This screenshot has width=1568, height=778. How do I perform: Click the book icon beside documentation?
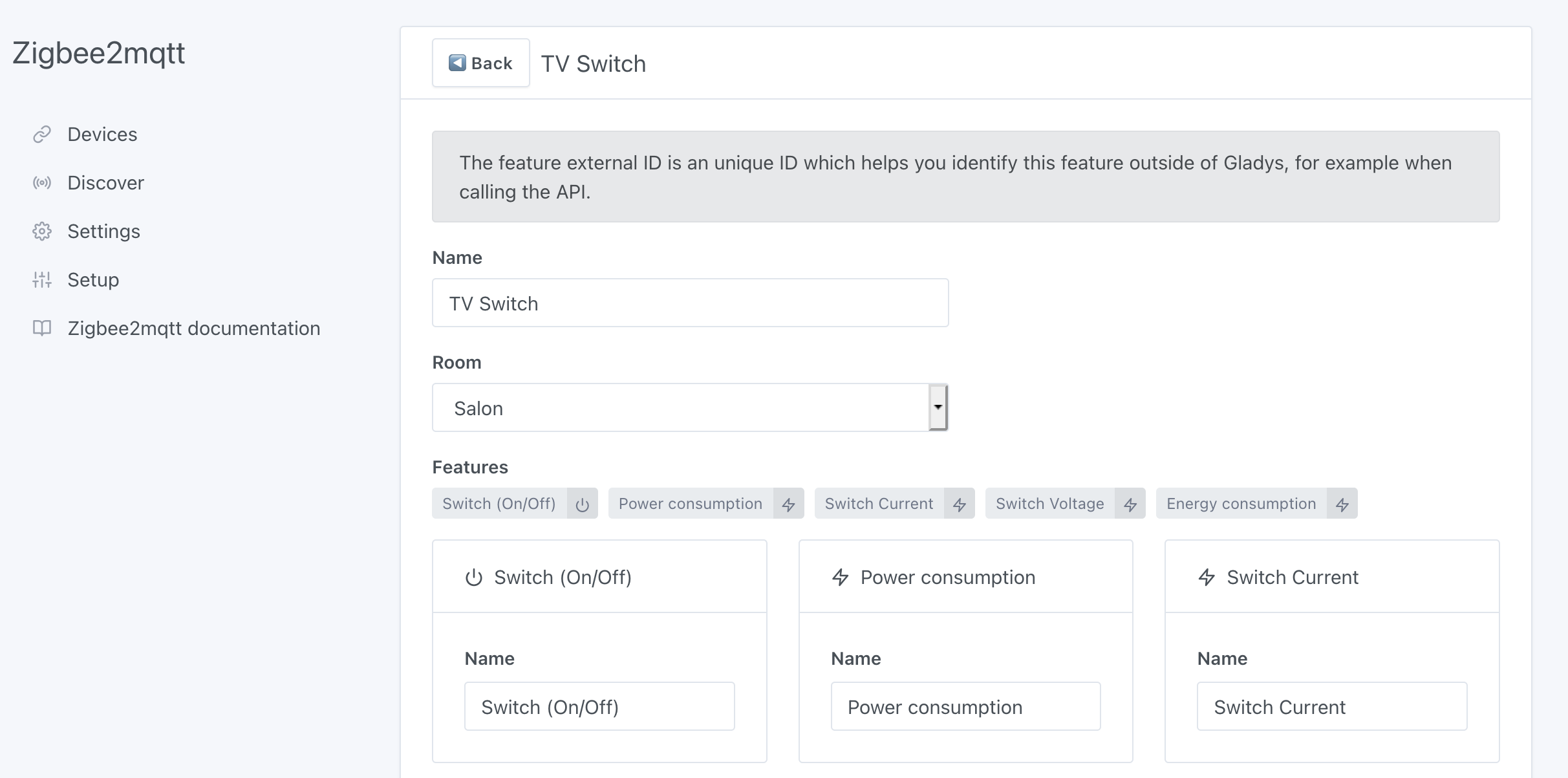click(42, 329)
